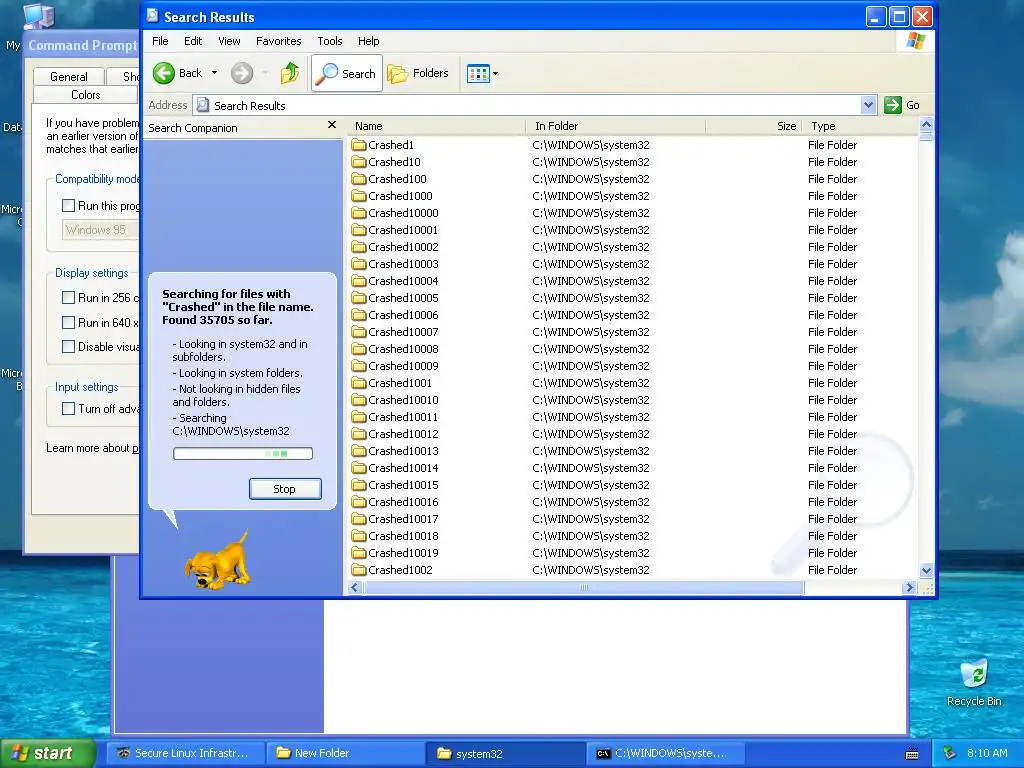Open the Help menu
This screenshot has height=768, width=1024.
pos(368,41)
